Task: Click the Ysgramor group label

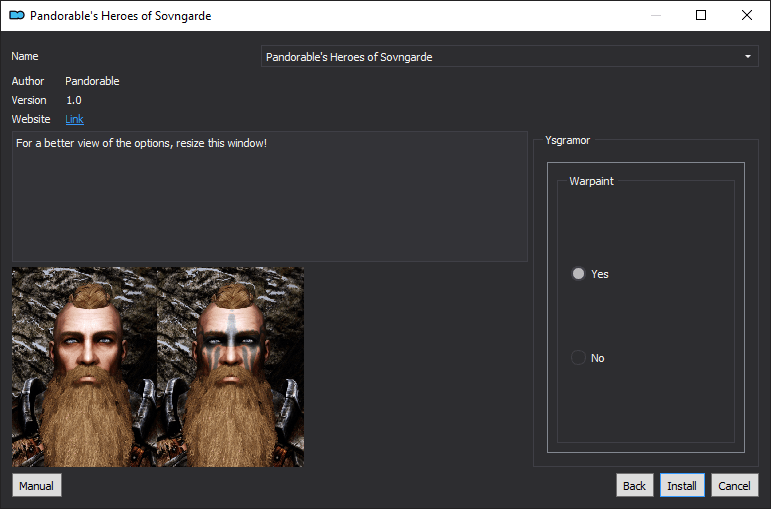Action: pos(567,140)
